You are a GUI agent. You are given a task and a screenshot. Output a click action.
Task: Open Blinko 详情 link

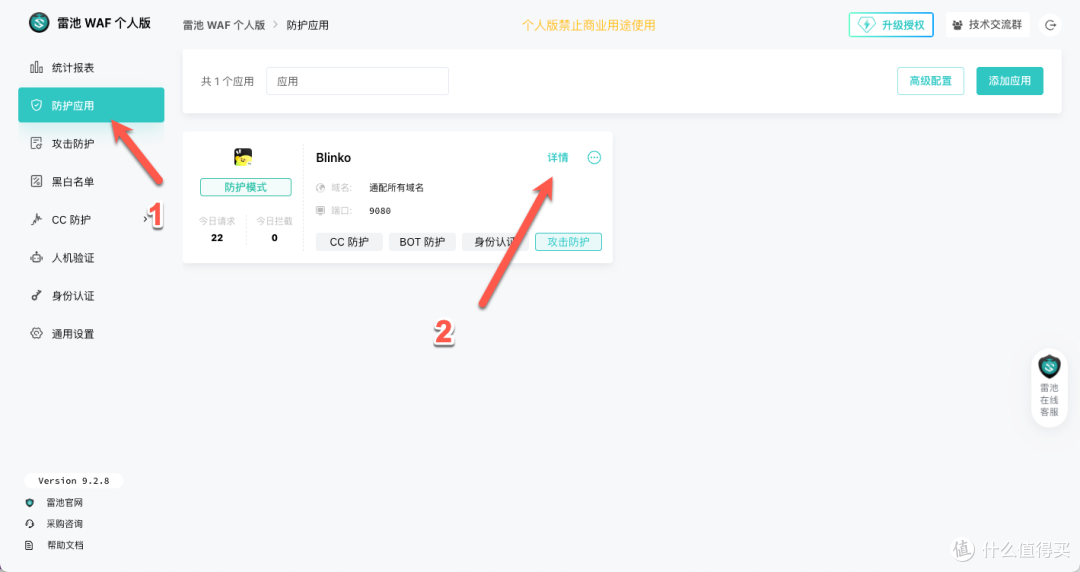click(558, 158)
